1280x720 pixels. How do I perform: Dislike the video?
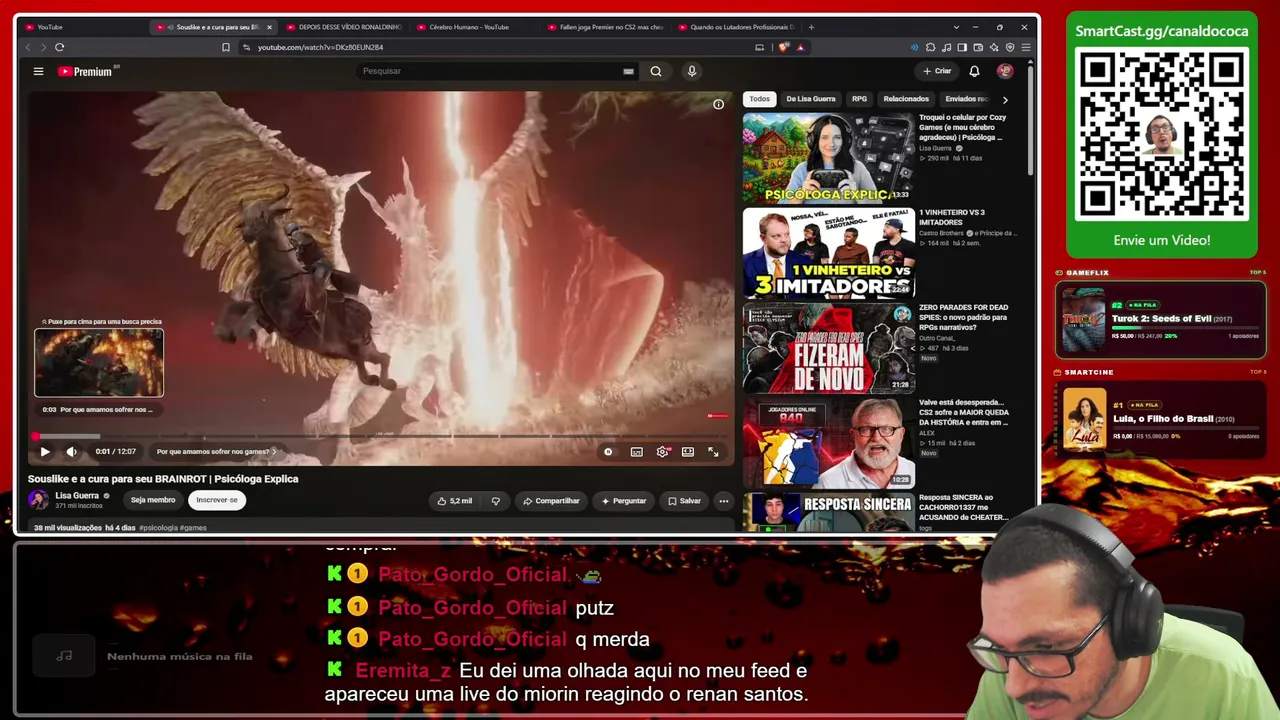tap(495, 501)
